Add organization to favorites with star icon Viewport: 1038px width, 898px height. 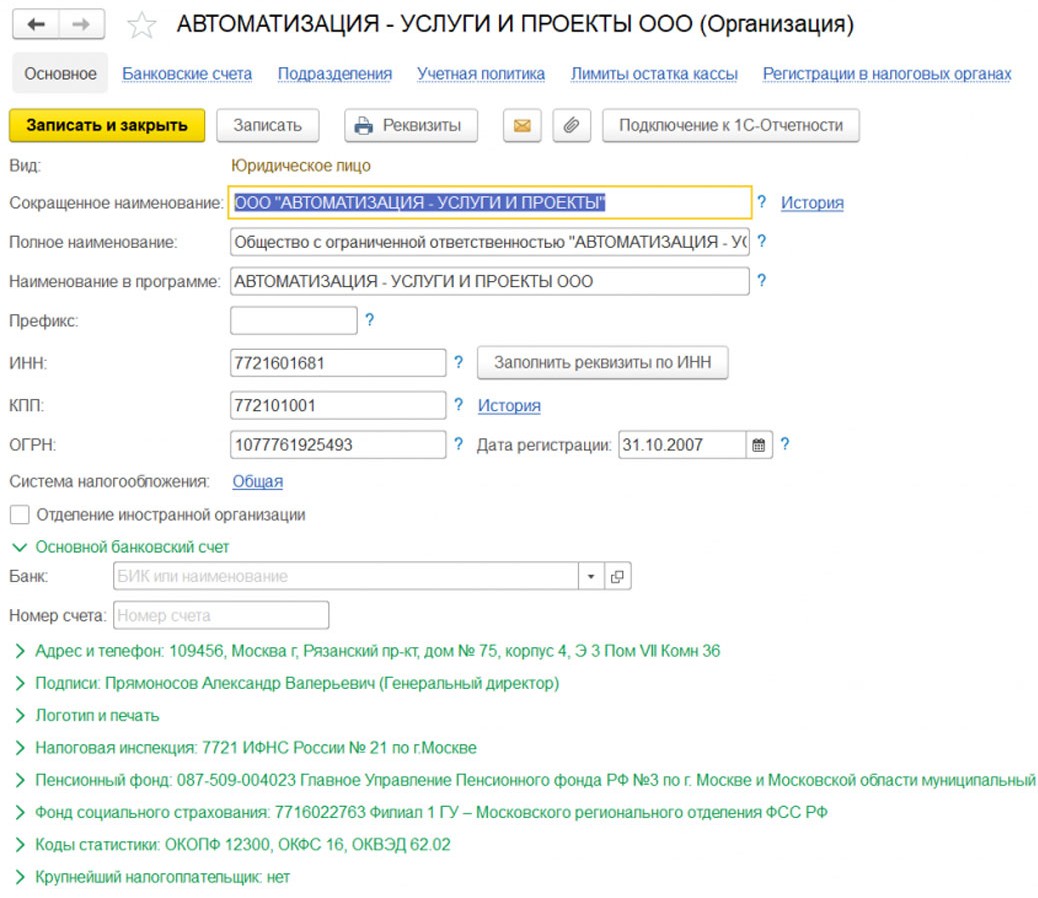[141, 25]
